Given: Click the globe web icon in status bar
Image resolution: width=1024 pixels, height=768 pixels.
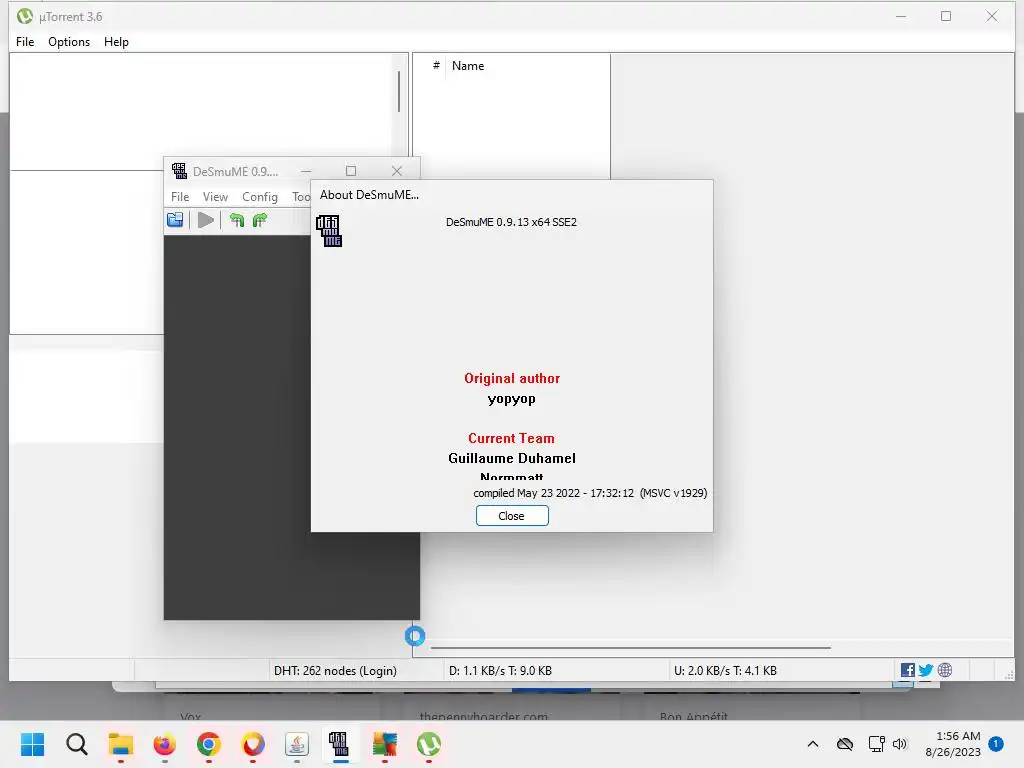Looking at the screenshot, I should [944, 670].
